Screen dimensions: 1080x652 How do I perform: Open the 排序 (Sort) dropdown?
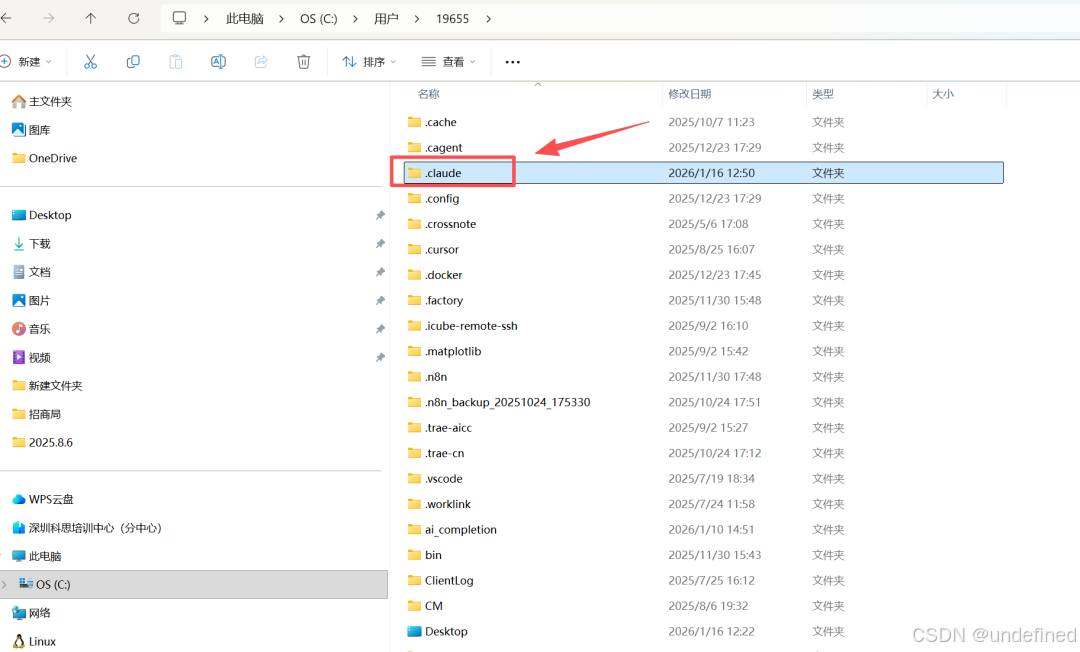pyautogui.click(x=370, y=62)
